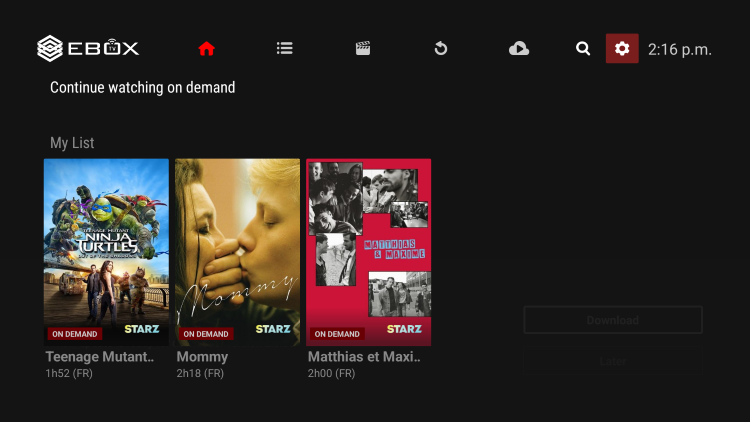The height and width of the screenshot is (422, 750).
Task: Click the search magnifier icon
Action: point(583,48)
